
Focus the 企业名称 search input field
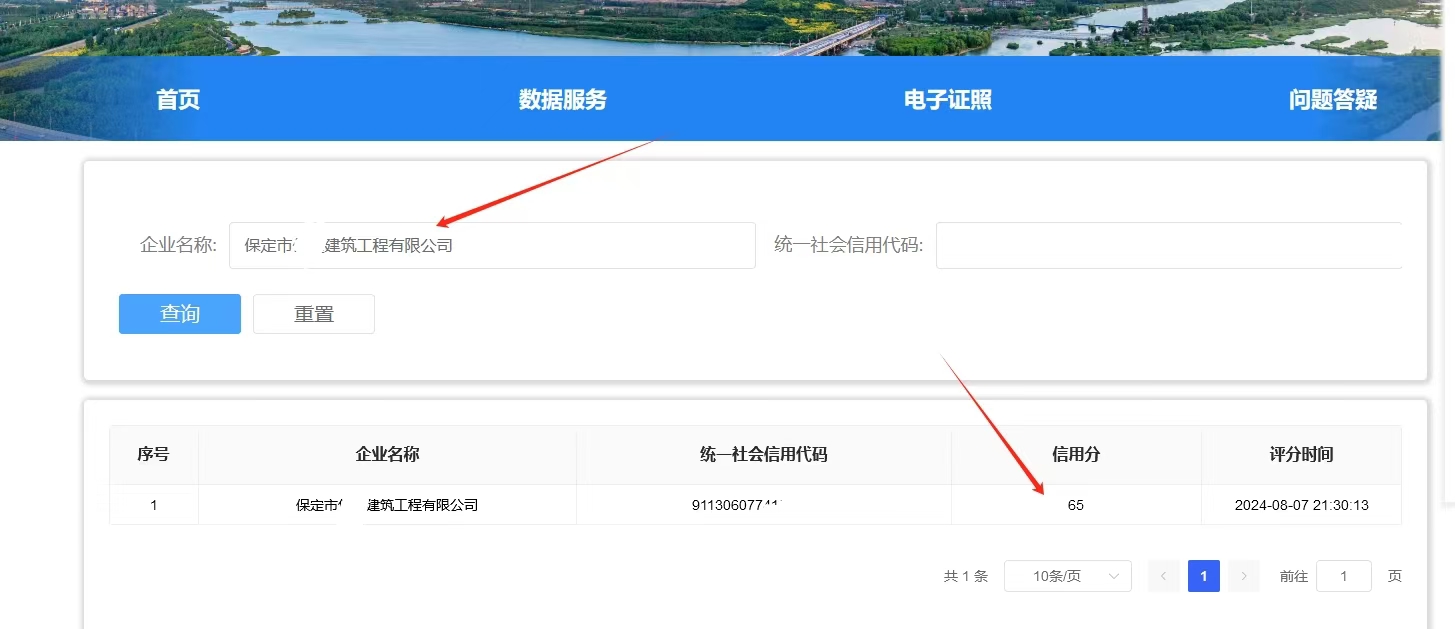click(x=492, y=245)
